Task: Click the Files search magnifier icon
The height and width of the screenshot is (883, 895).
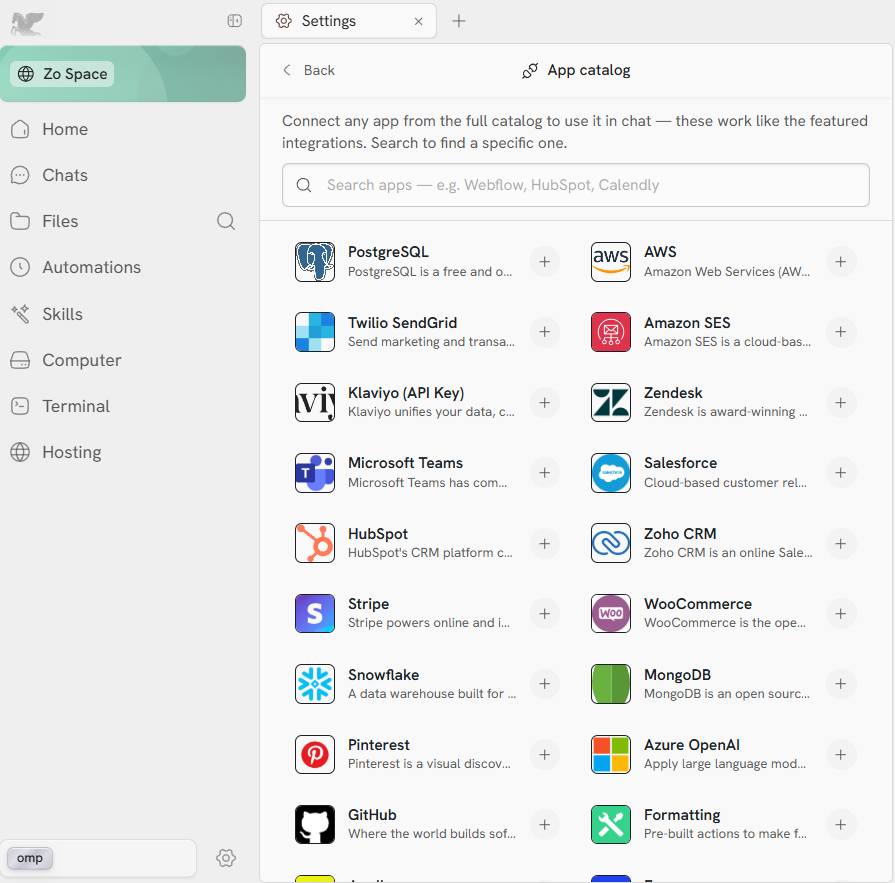Action: pyautogui.click(x=226, y=221)
